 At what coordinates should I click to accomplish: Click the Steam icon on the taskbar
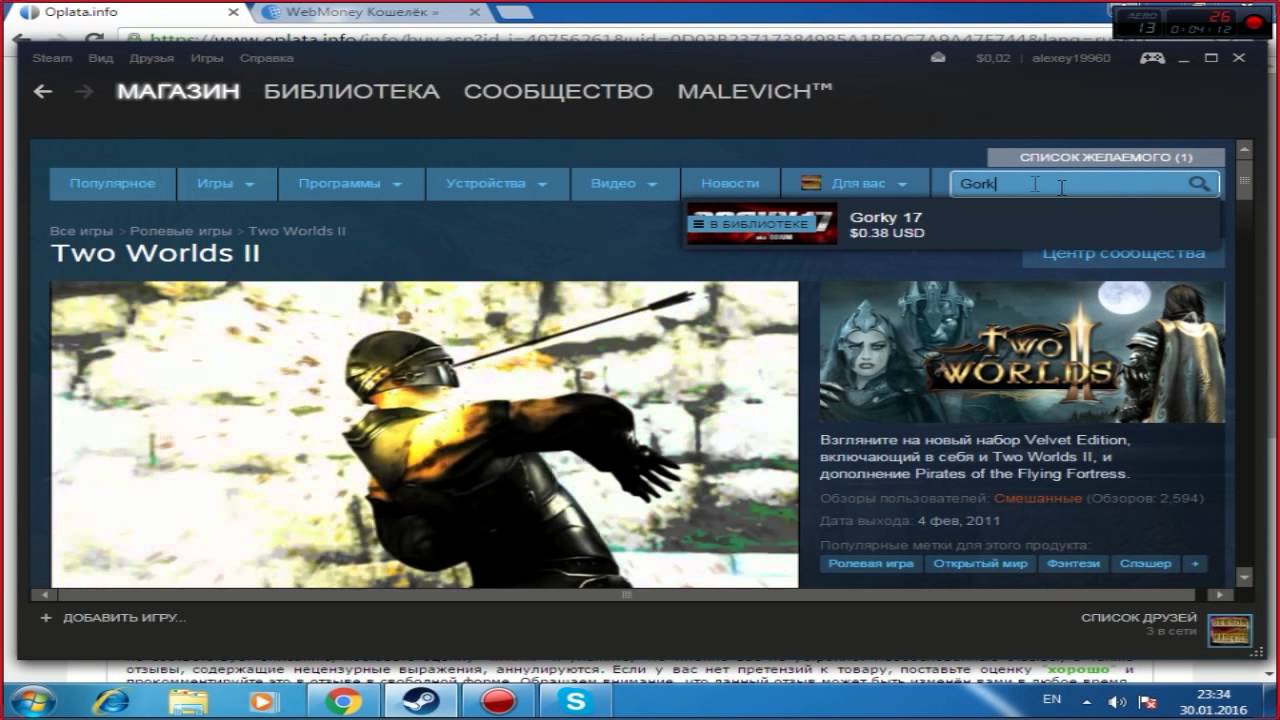420,701
